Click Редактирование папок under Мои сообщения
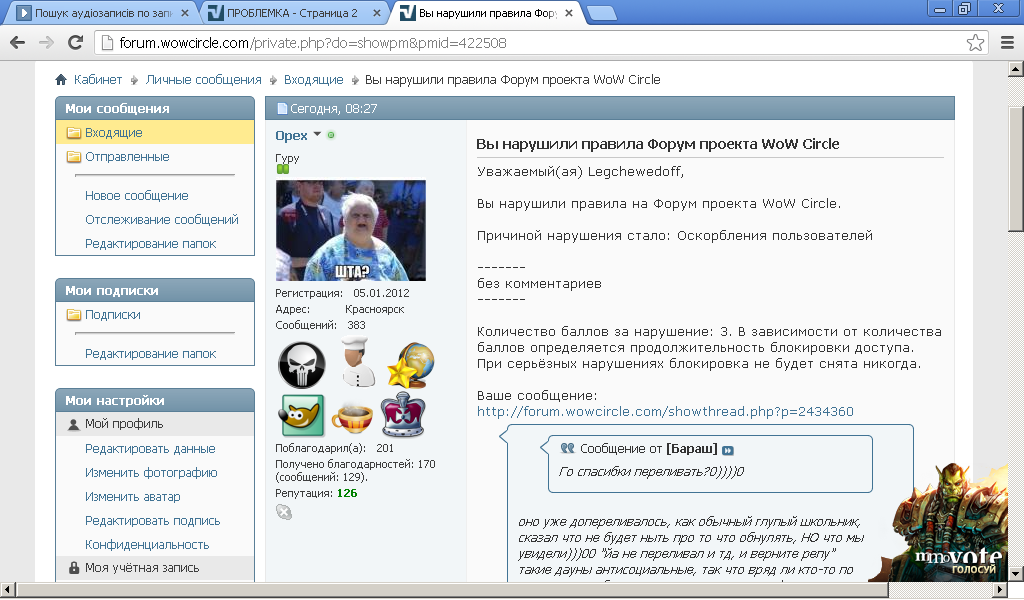The width and height of the screenshot is (1024, 600). click(x=150, y=244)
